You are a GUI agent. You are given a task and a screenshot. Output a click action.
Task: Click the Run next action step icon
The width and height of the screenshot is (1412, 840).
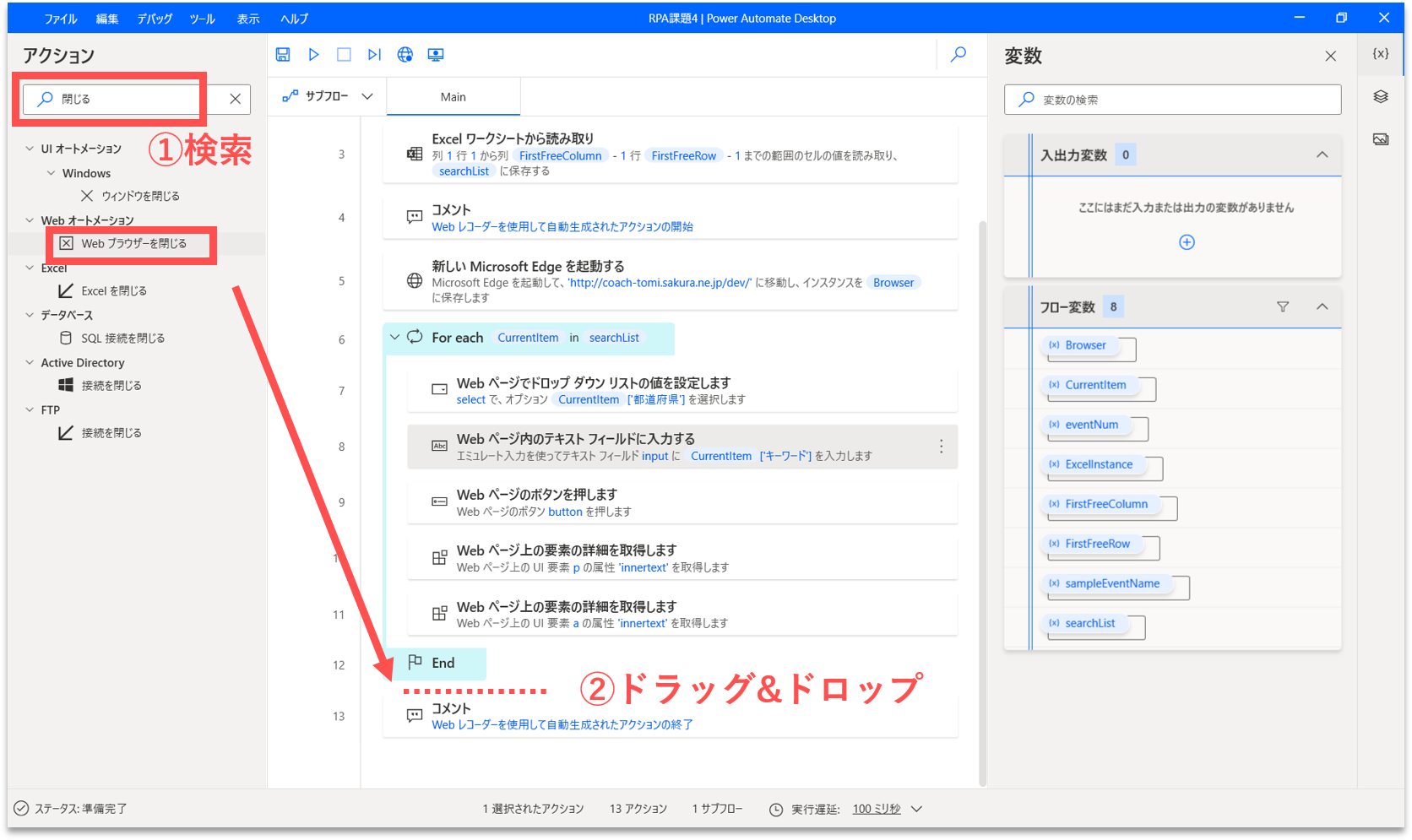[x=374, y=55]
